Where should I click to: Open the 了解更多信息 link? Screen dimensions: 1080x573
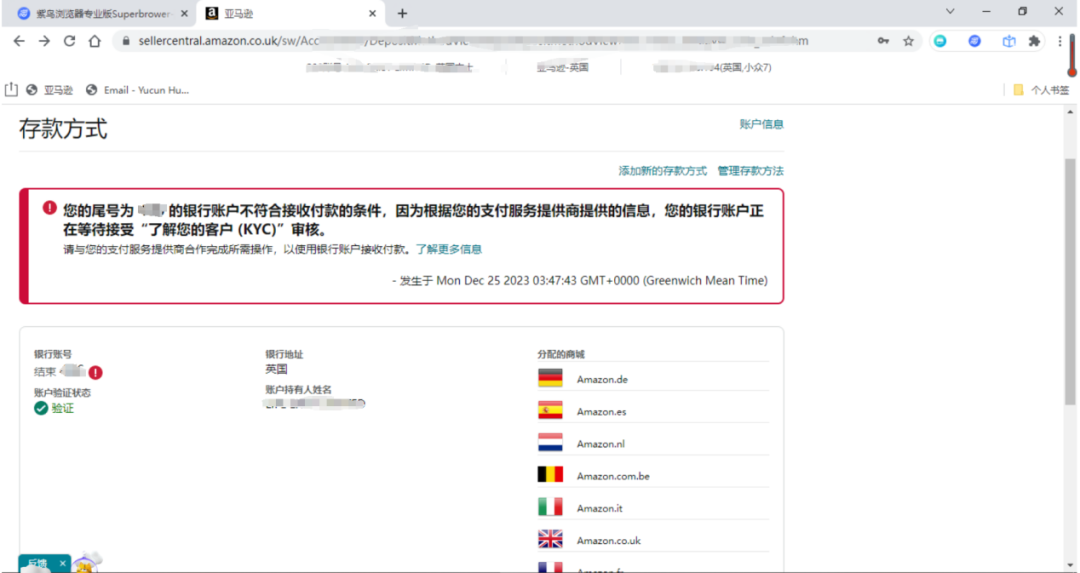(448, 249)
